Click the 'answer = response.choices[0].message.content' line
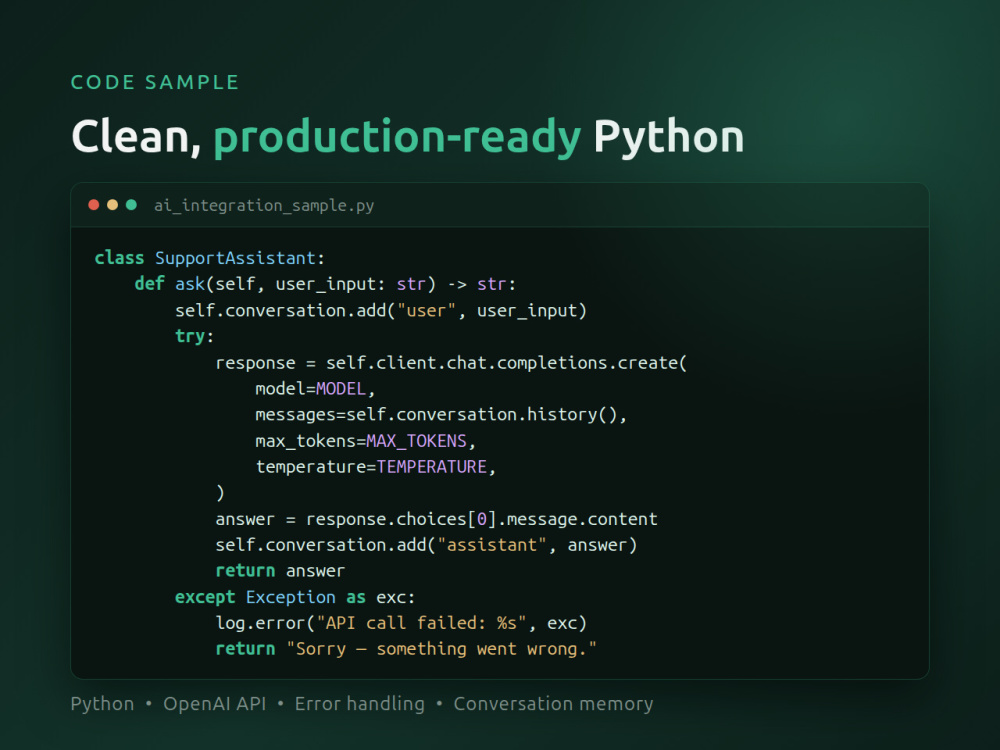 click(436, 519)
